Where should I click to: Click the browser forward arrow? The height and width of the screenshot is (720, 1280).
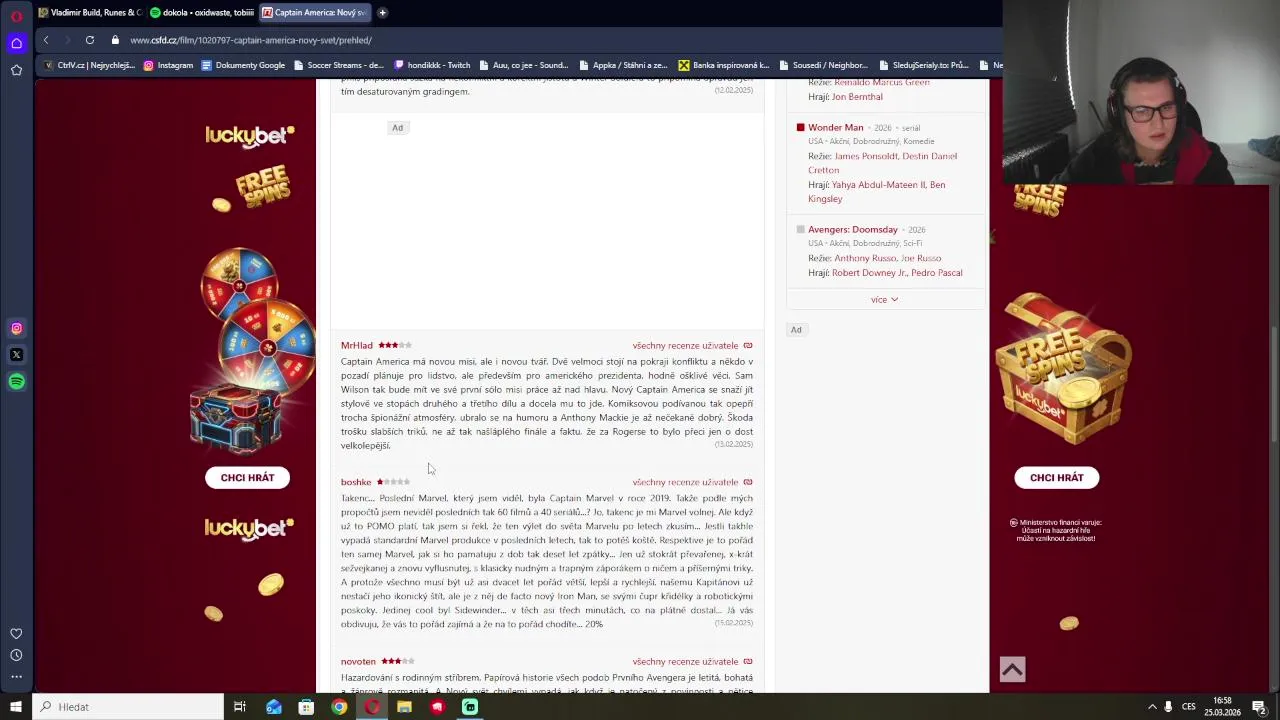[67, 40]
